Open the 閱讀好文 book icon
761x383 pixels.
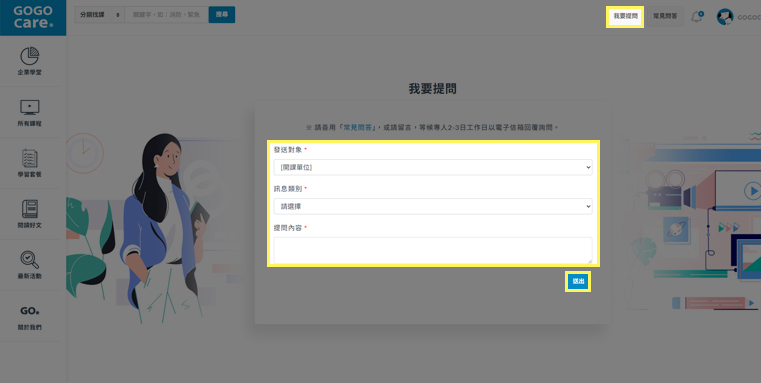30,209
